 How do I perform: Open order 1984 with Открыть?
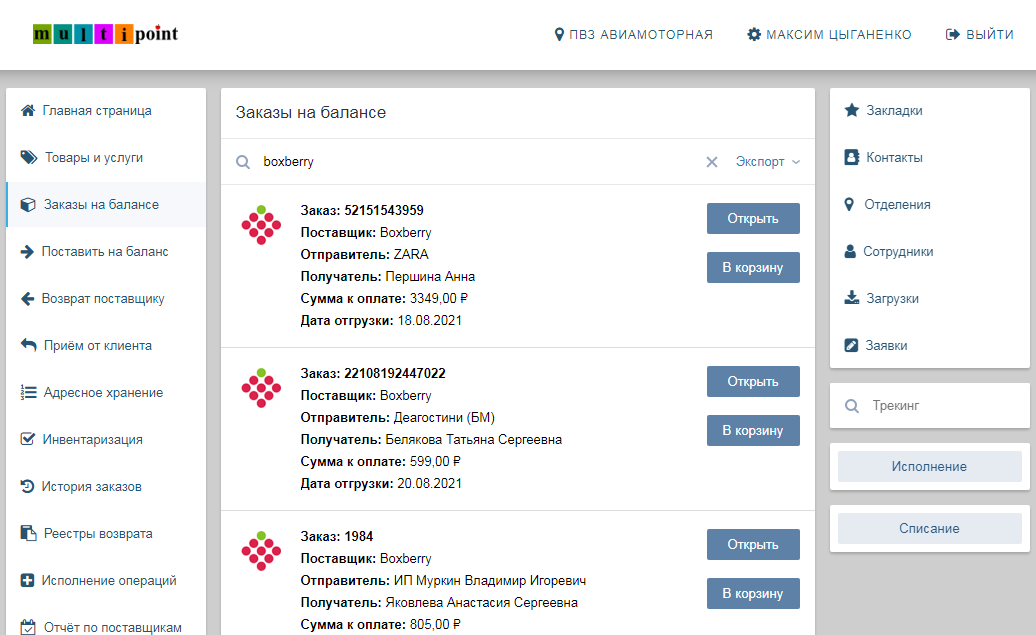click(x=753, y=545)
